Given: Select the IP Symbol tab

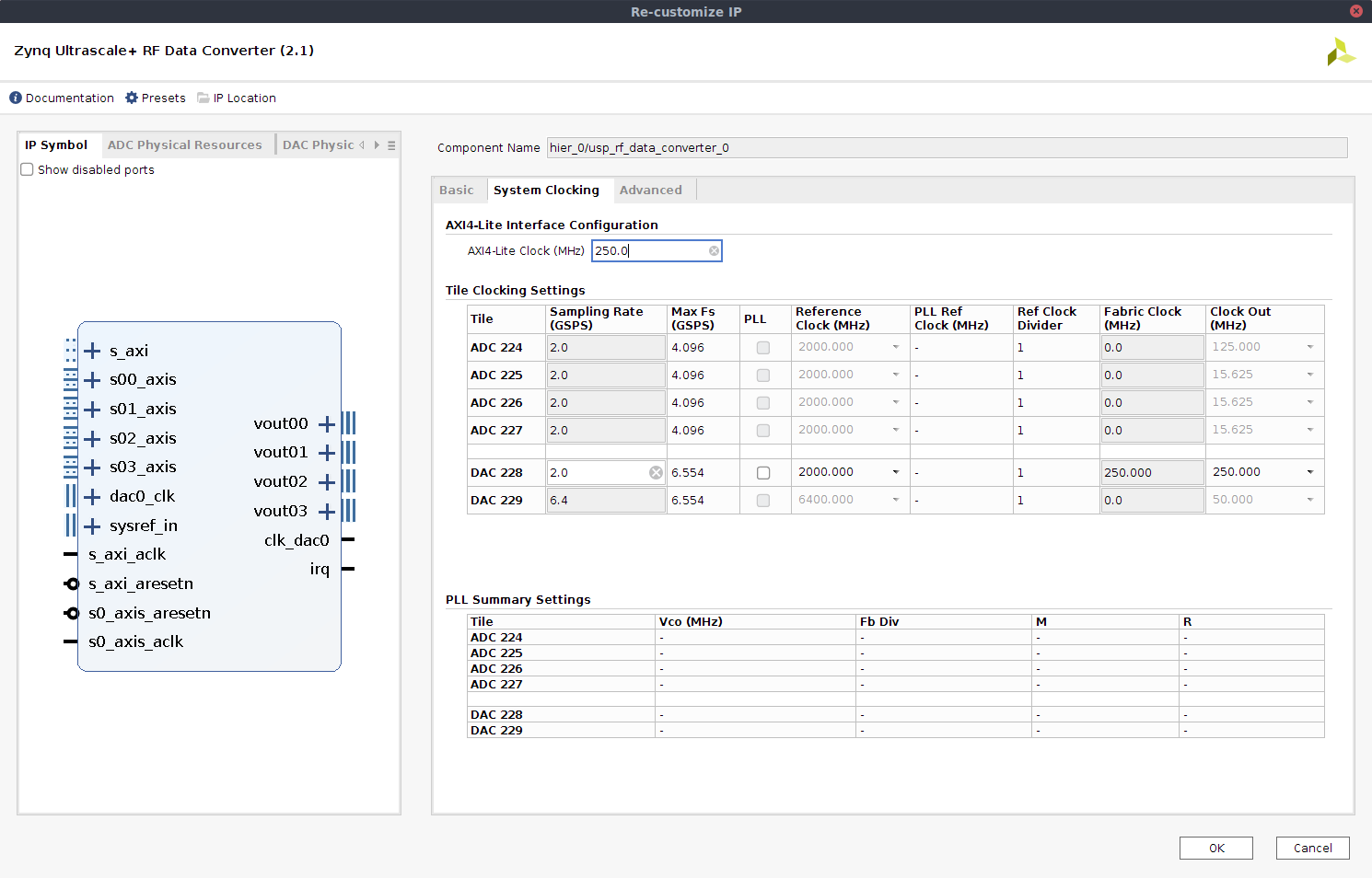Looking at the screenshot, I should (x=56, y=145).
